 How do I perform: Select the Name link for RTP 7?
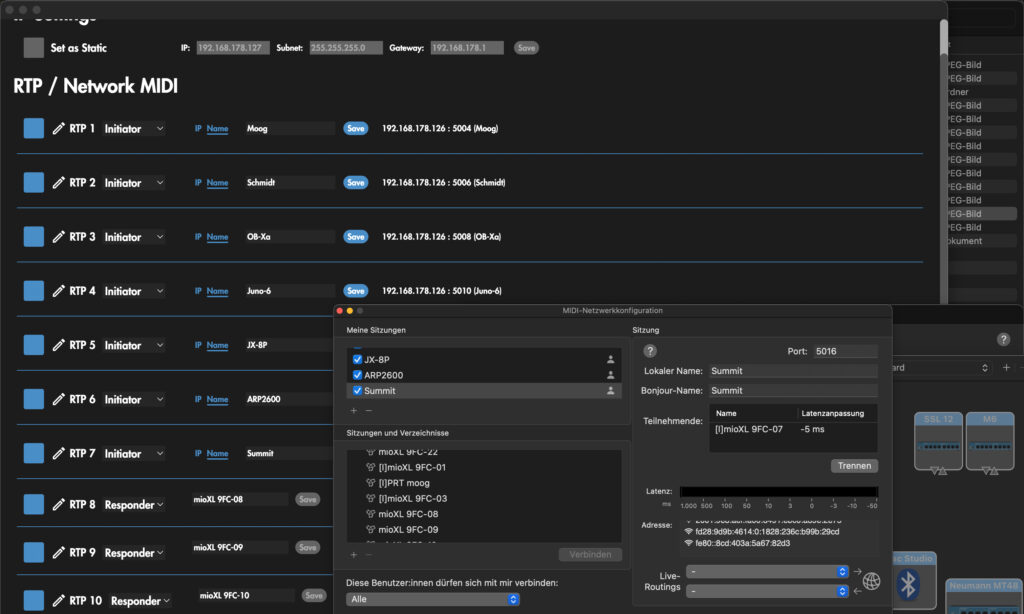(x=217, y=454)
